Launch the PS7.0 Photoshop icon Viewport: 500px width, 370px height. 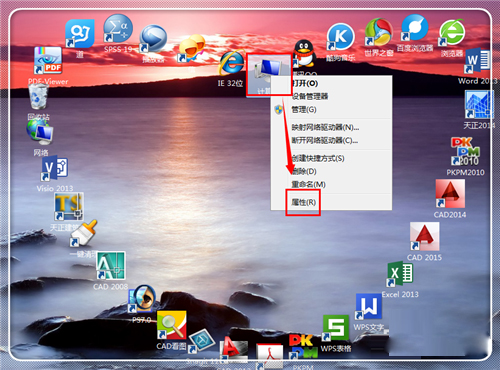142,299
